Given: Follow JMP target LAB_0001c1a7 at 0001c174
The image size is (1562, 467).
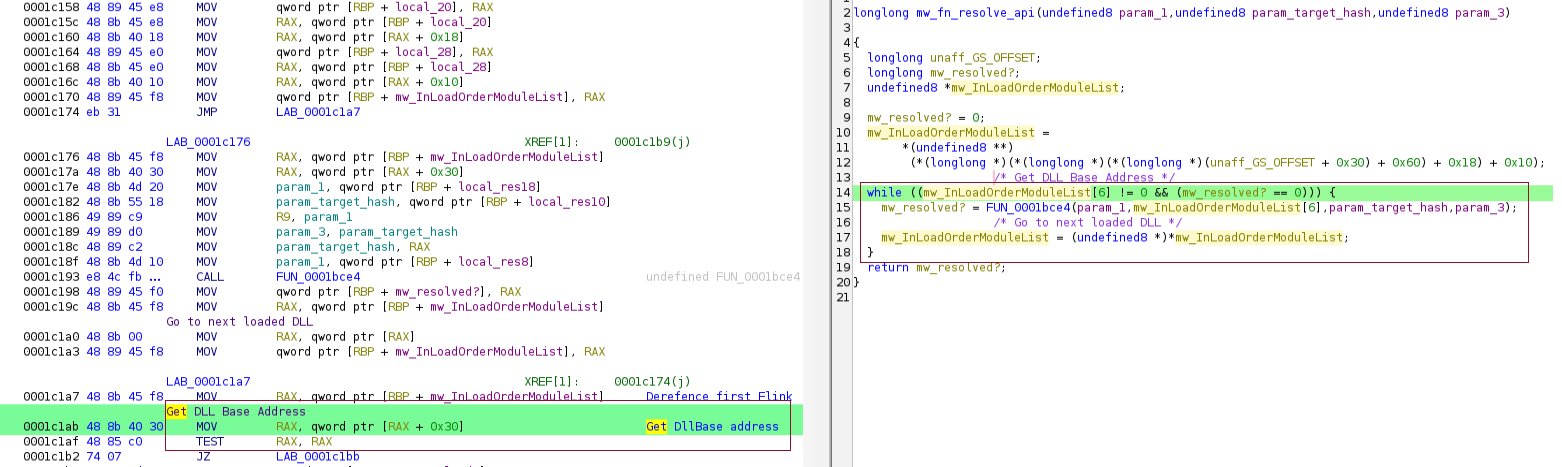Looking at the screenshot, I should tap(319, 110).
